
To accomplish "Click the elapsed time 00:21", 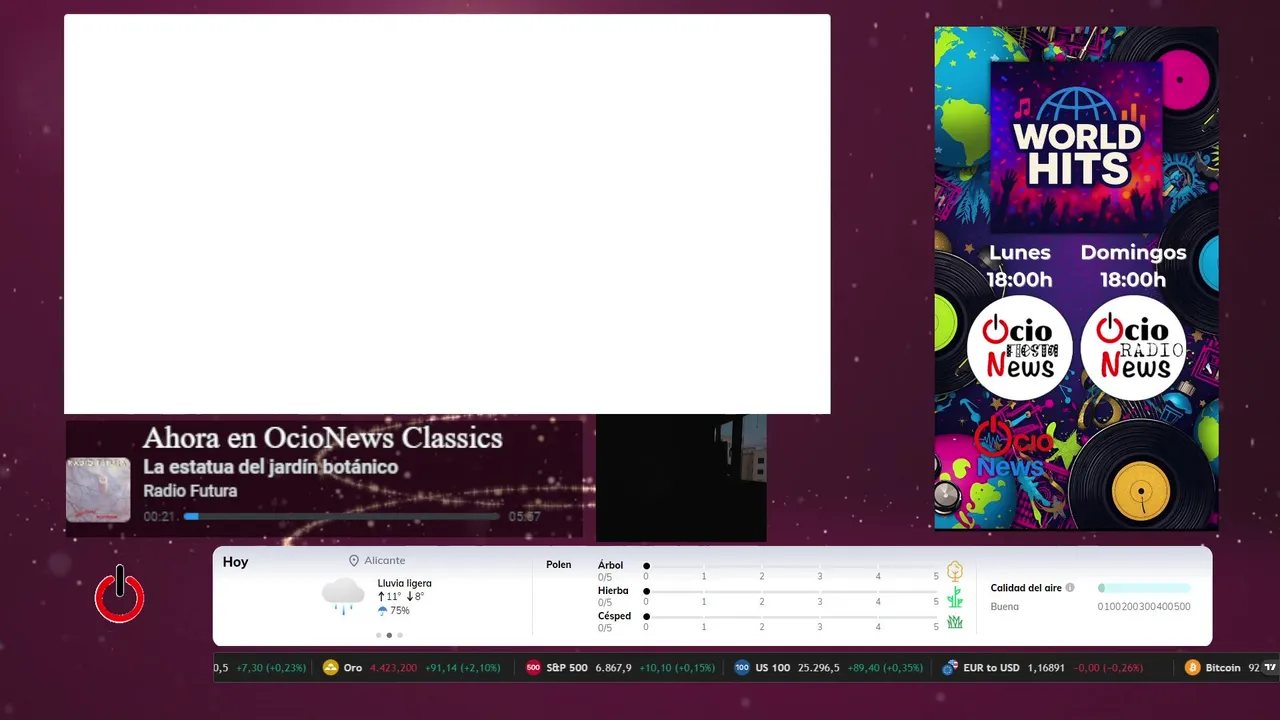I will coord(159,517).
